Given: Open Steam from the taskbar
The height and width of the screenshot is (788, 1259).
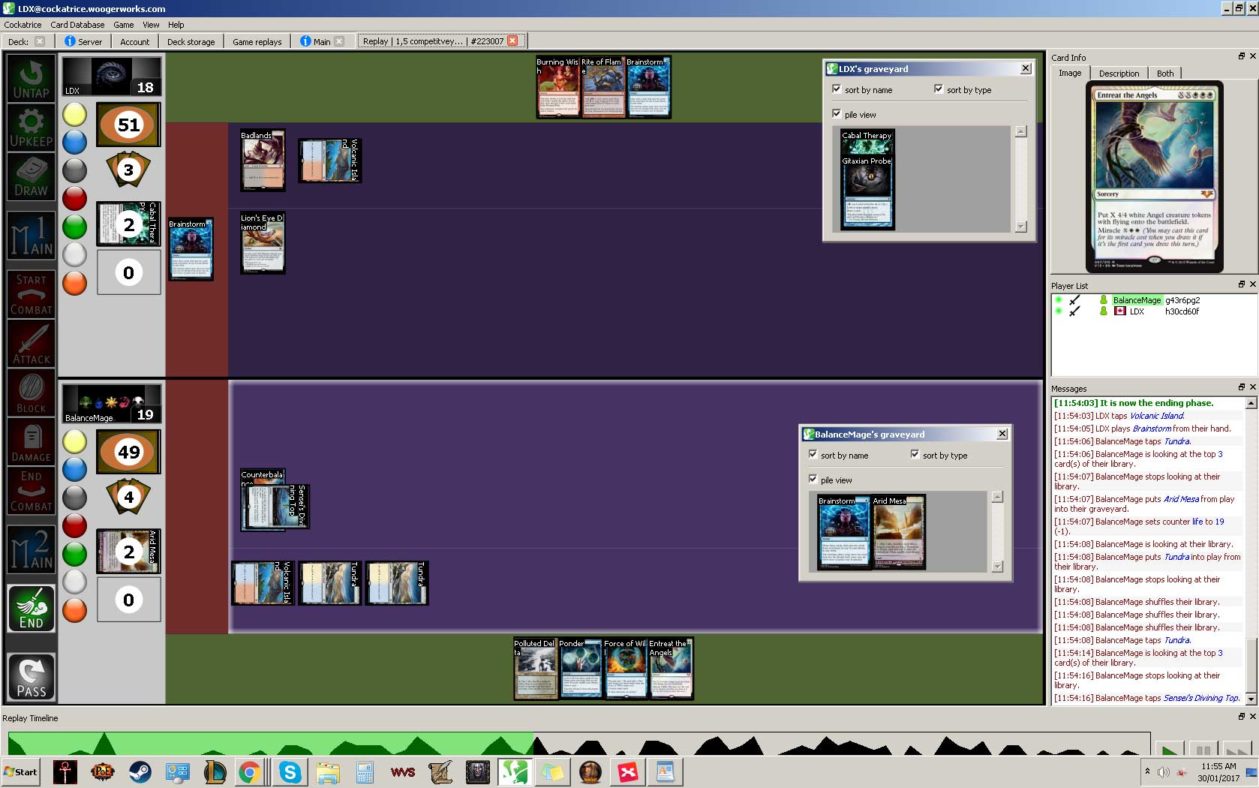Looking at the screenshot, I should point(140,772).
